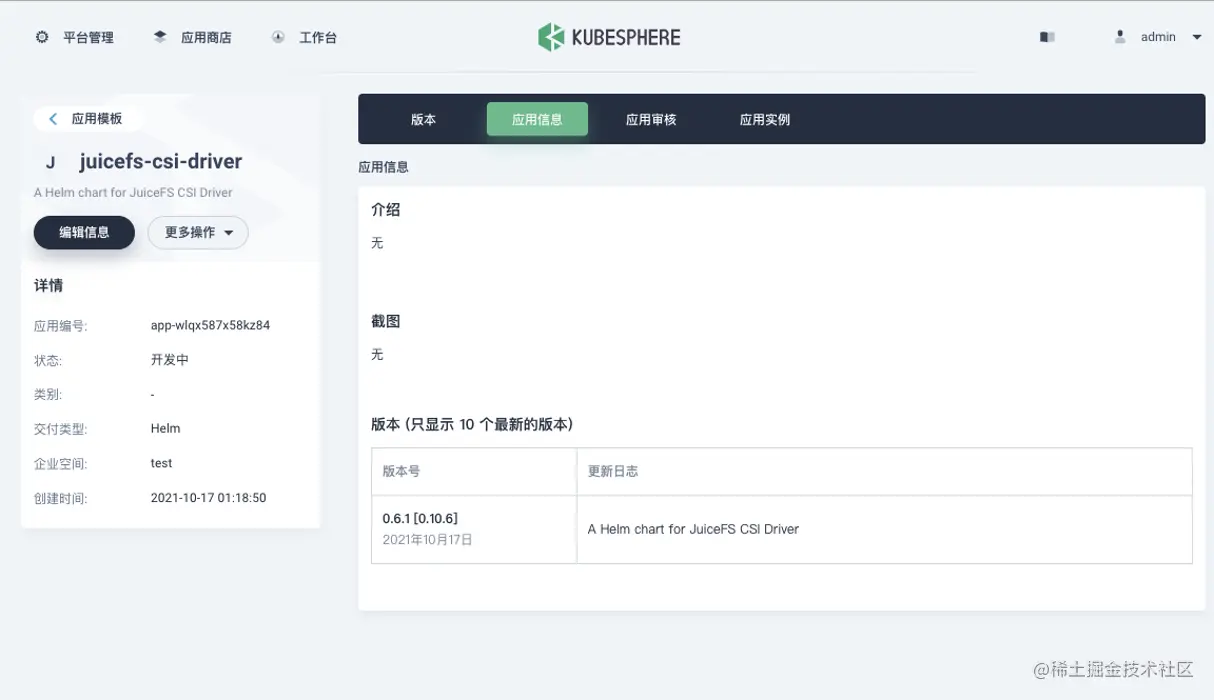Open 工作台 menu item

[x=318, y=37]
